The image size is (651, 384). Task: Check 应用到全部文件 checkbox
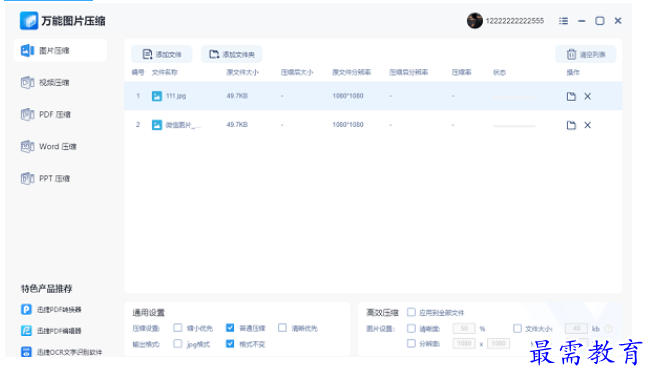click(411, 312)
